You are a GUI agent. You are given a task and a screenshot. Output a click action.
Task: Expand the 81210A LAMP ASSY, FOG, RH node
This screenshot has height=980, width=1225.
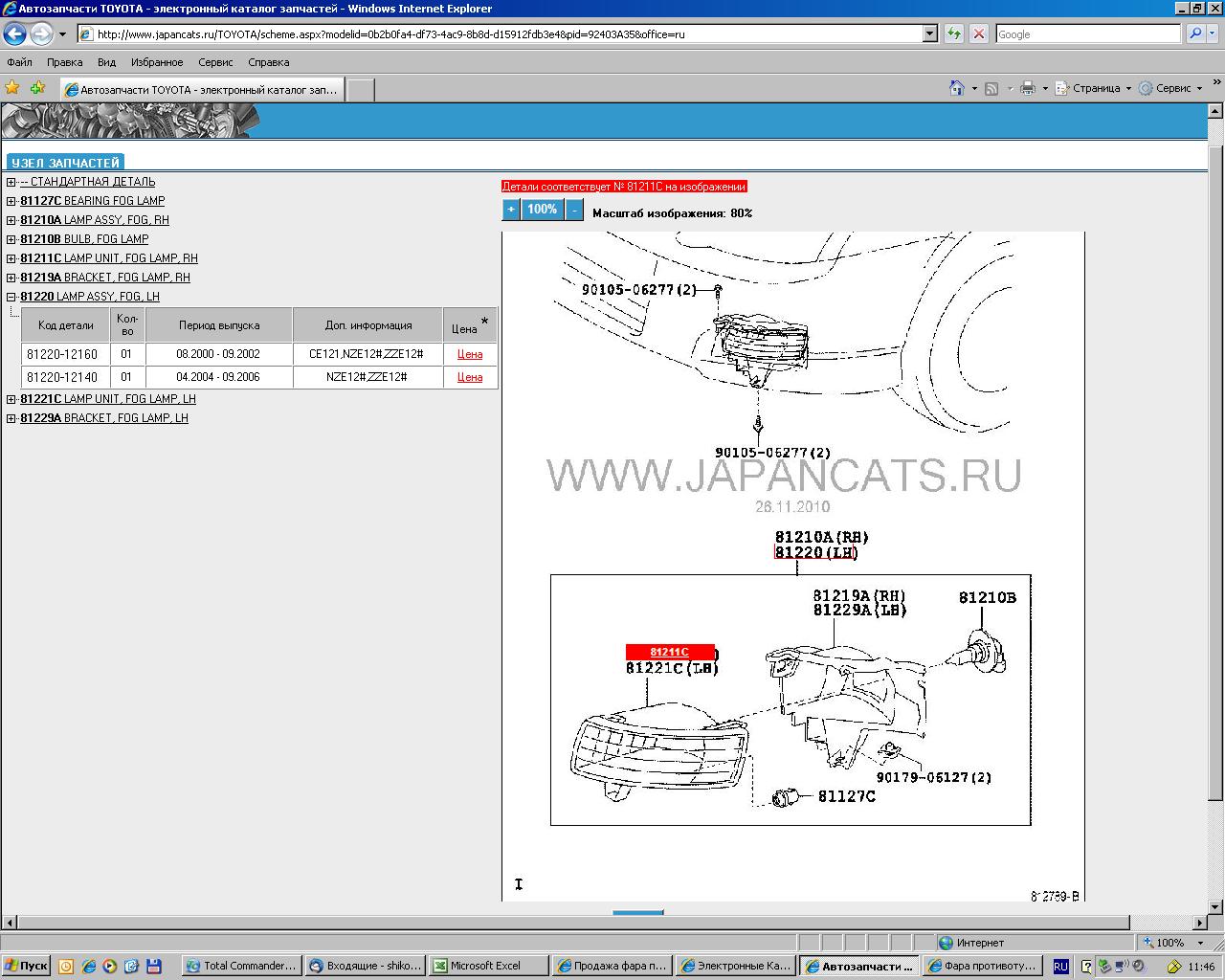pos(11,220)
